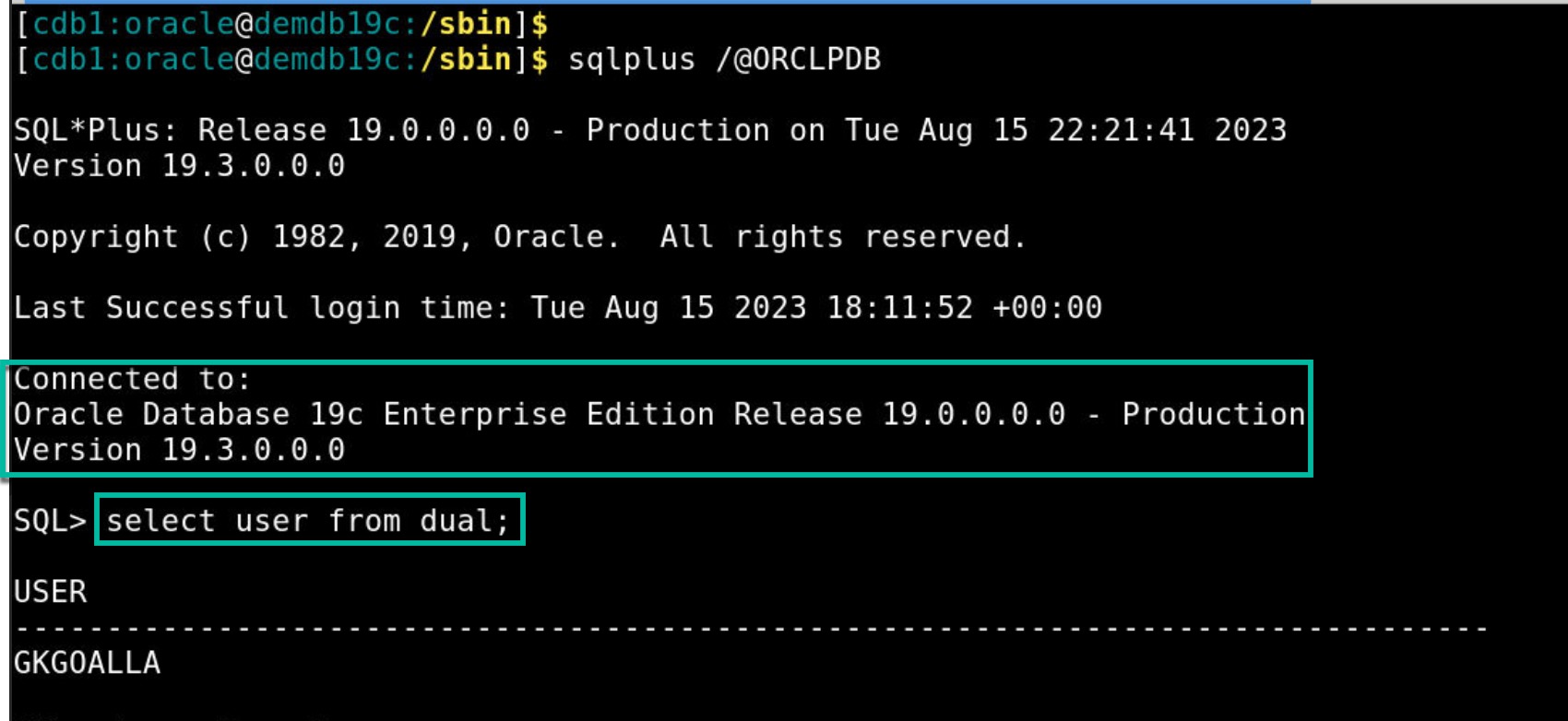This screenshot has width=1568, height=721.
Task: Click the GKGOALLA query result
Action: tap(87, 663)
